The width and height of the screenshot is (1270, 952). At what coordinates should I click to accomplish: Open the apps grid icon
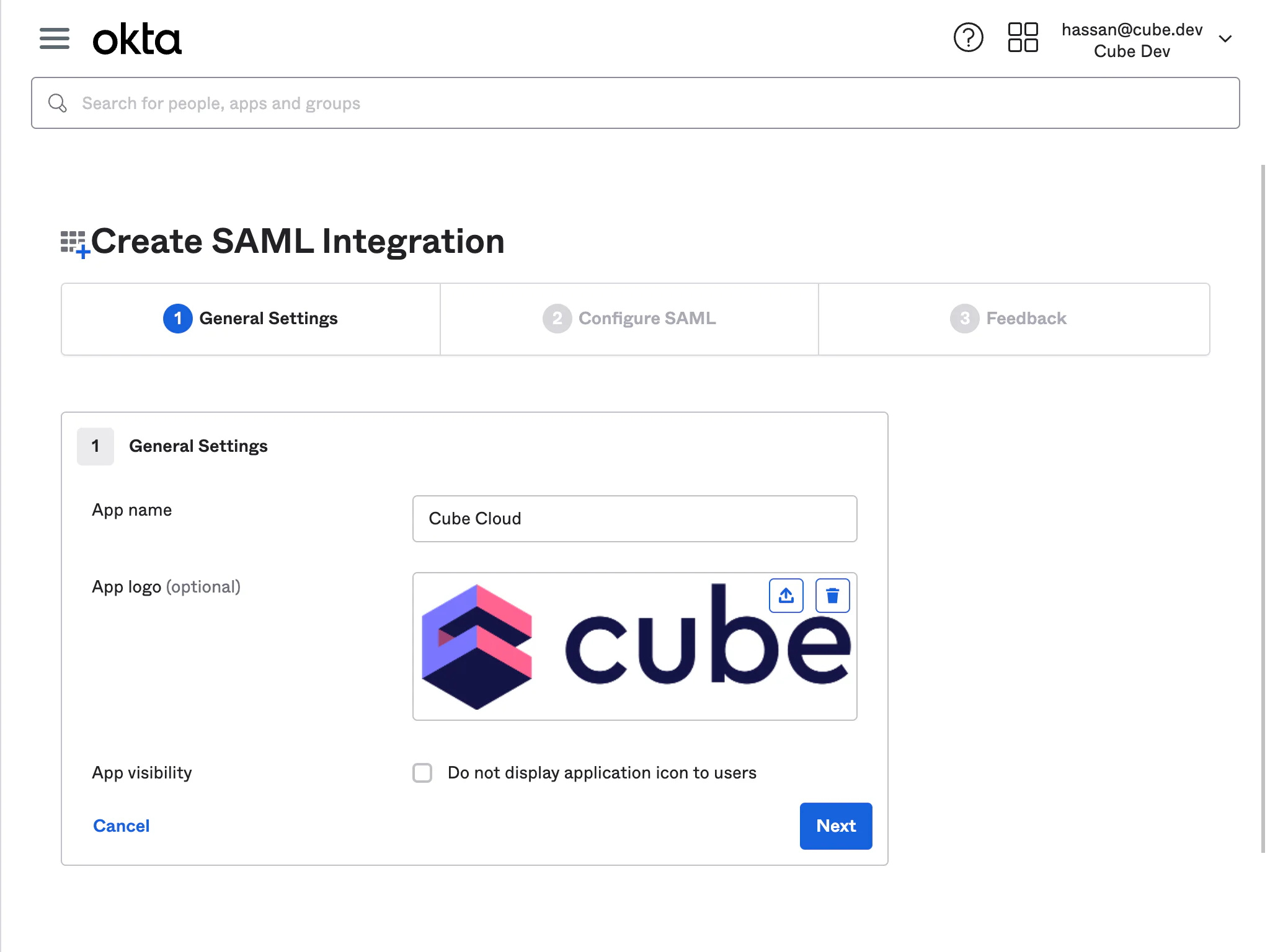pos(1023,38)
